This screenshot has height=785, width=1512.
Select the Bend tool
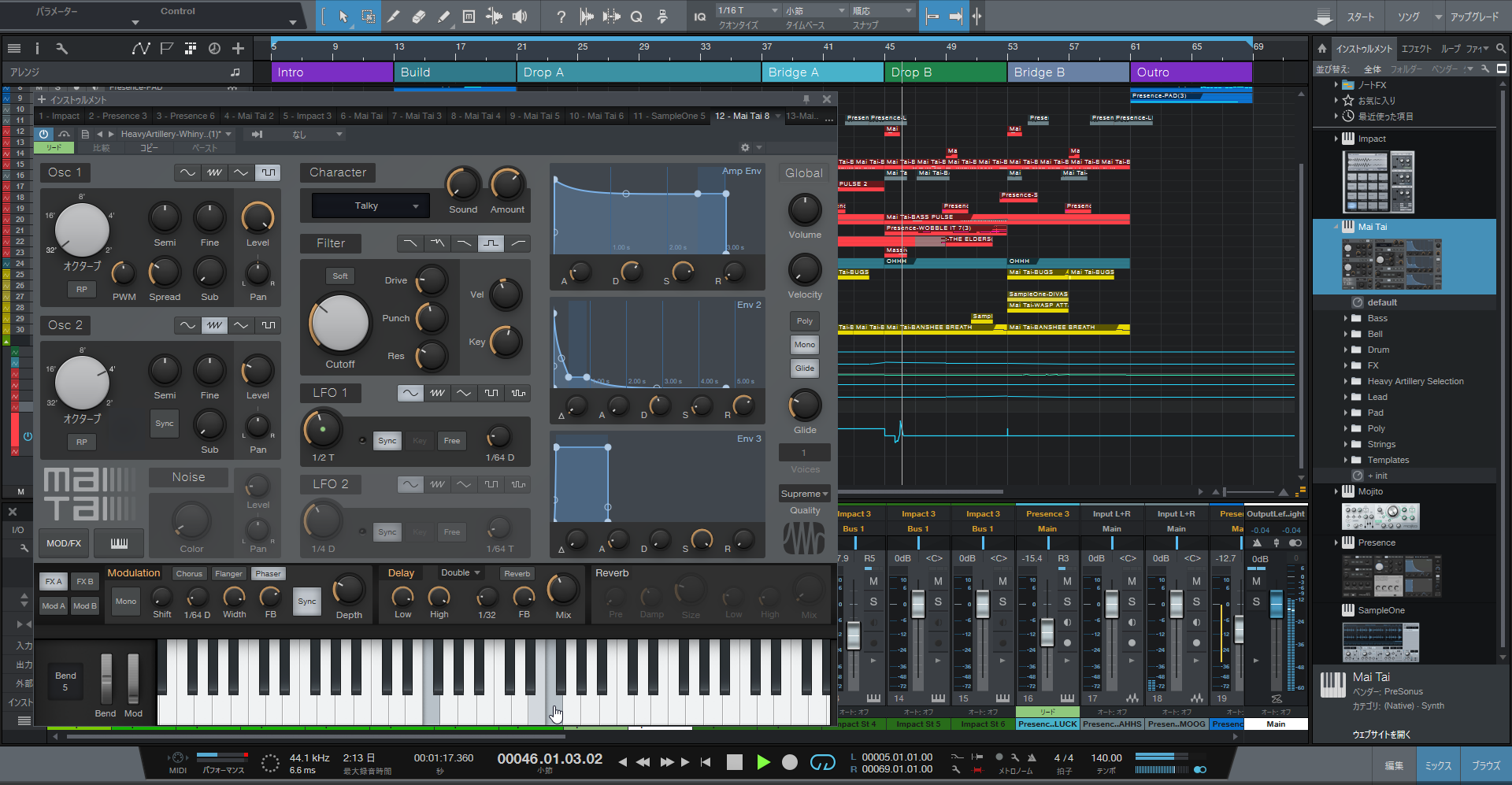494,17
